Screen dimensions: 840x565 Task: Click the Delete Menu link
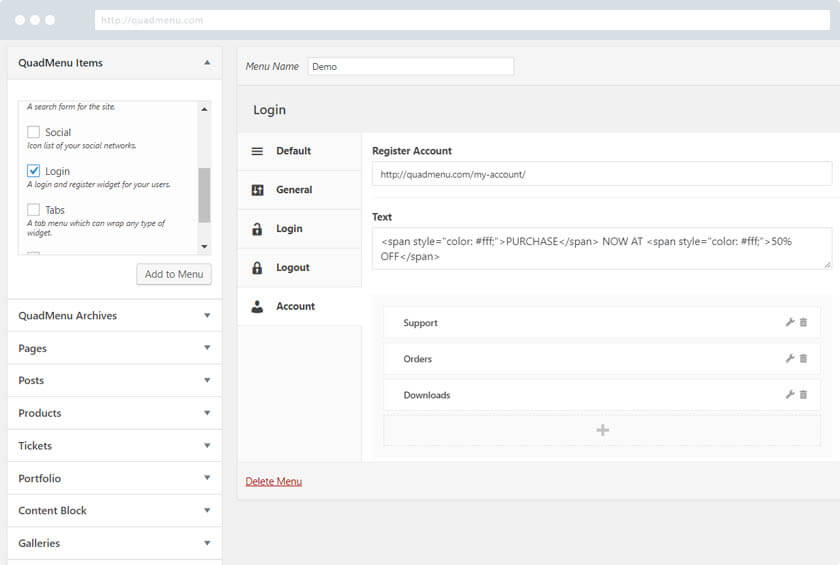273,482
